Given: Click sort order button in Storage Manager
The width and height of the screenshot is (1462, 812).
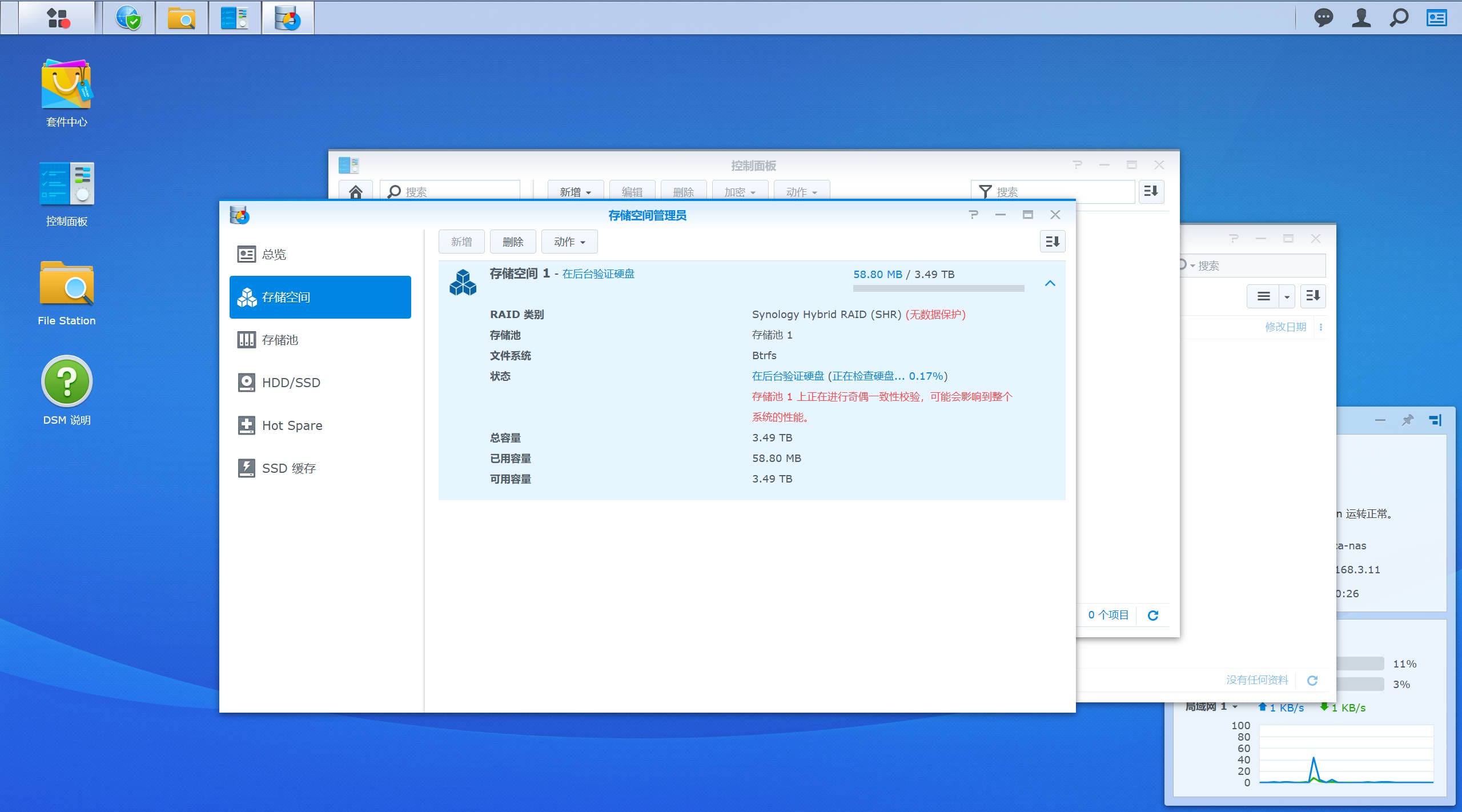Looking at the screenshot, I should [x=1053, y=242].
